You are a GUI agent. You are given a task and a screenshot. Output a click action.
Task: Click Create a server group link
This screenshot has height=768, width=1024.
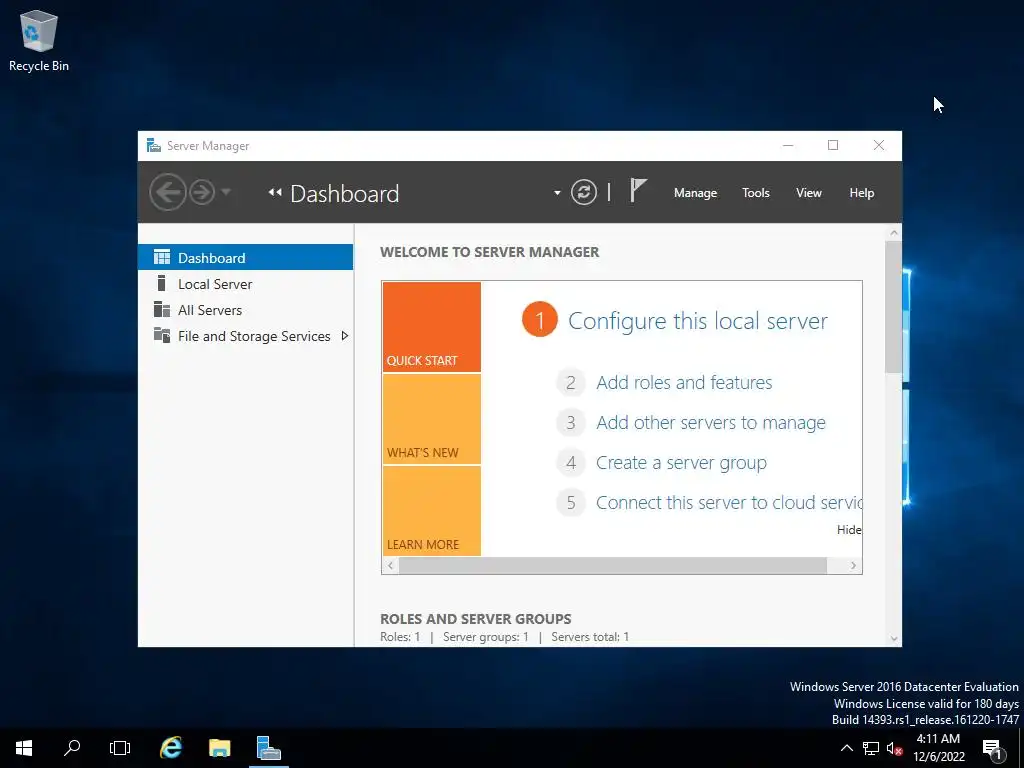click(681, 462)
